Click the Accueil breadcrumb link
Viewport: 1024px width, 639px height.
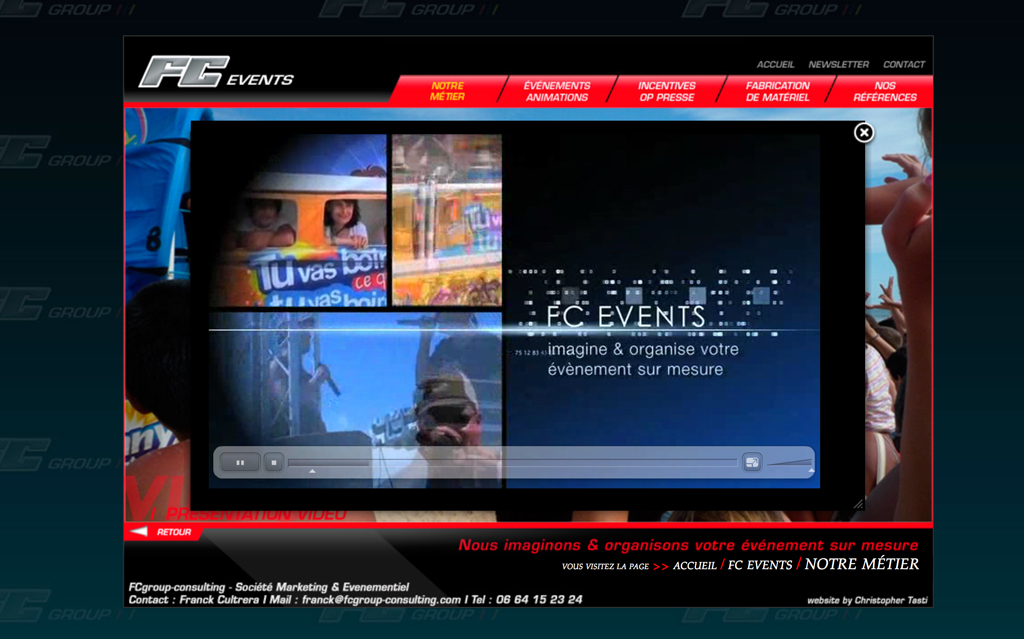tap(694, 566)
